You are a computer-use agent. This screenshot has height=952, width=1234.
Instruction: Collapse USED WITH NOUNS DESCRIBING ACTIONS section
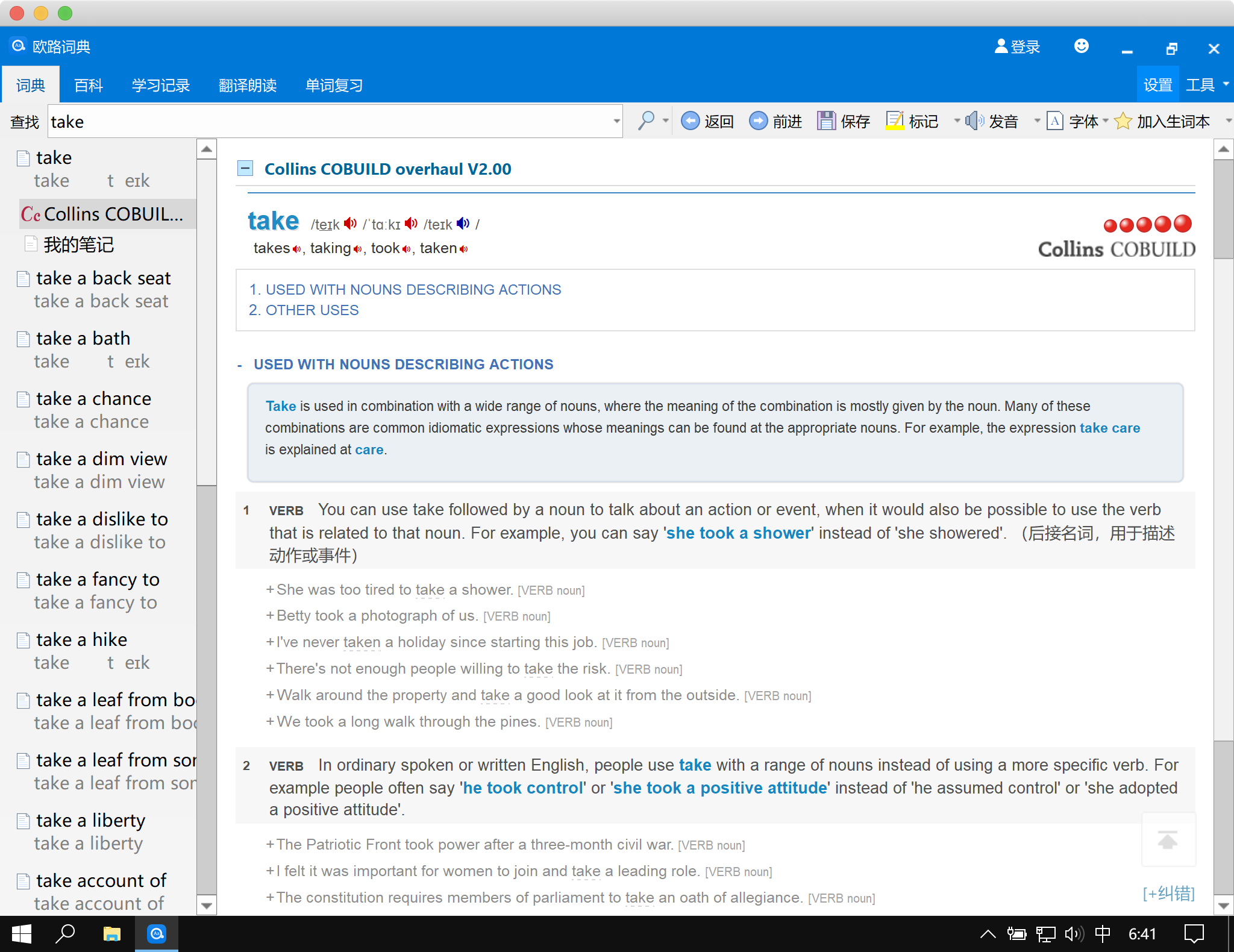[x=240, y=365]
